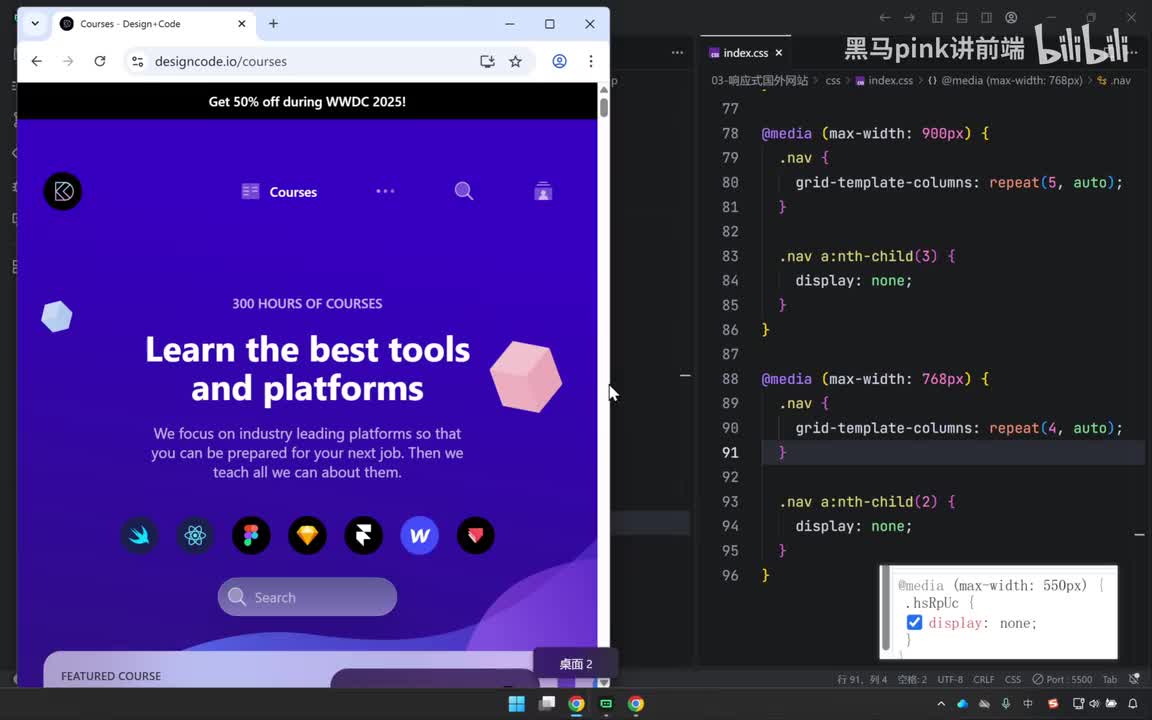Screen dimensions: 1152x720
Task: Select the Sketch diamond course icon
Action: click(307, 535)
